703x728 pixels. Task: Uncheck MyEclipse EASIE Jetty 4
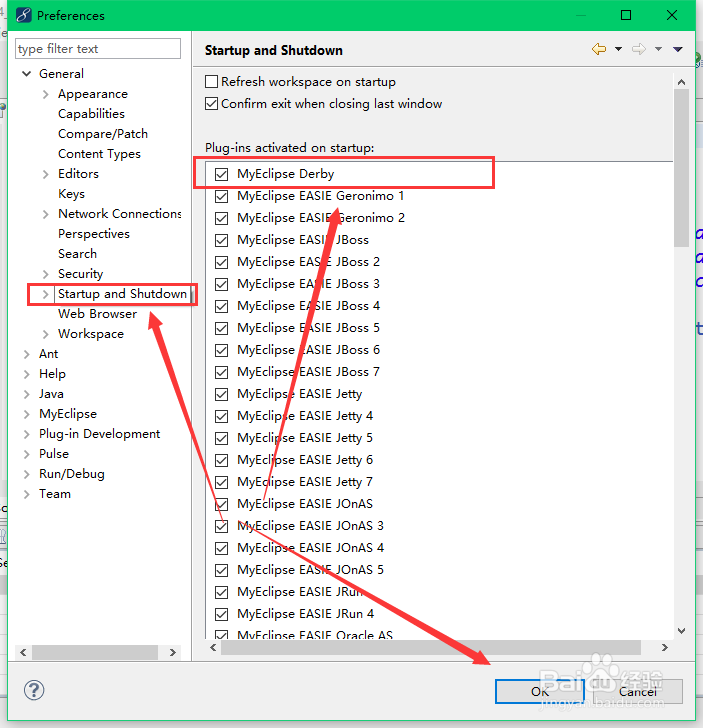coord(221,416)
